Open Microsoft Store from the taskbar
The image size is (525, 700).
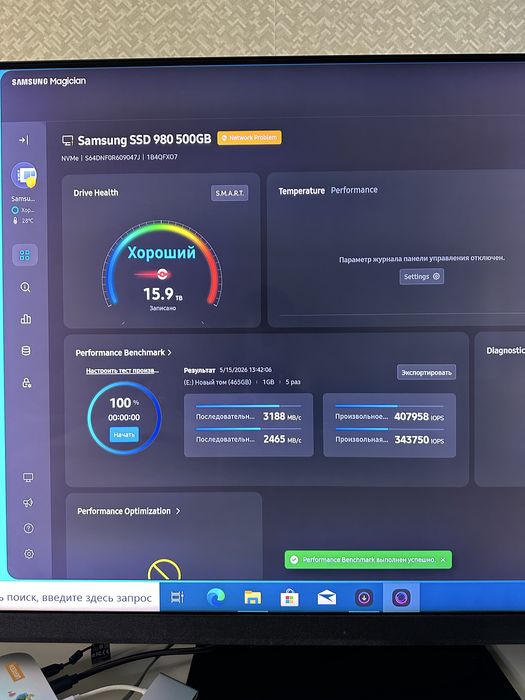pyautogui.click(x=289, y=597)
